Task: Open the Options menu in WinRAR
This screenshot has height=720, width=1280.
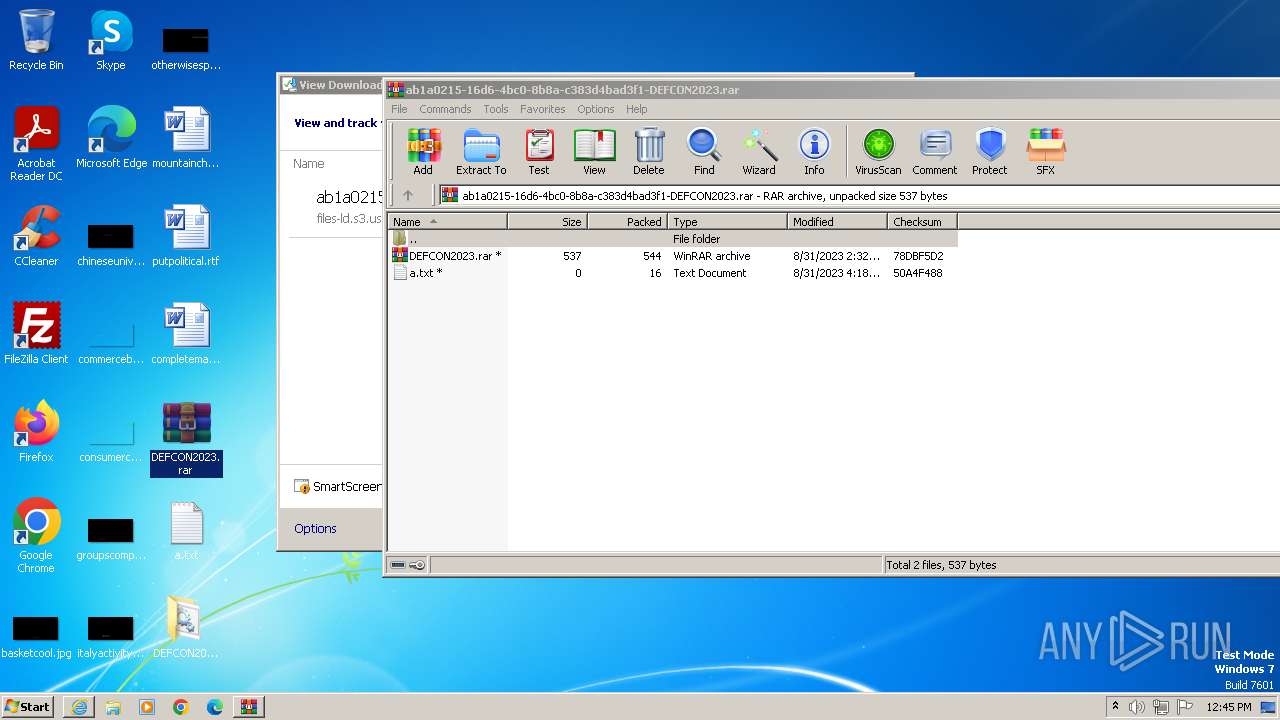Action: tap(596, 109)
